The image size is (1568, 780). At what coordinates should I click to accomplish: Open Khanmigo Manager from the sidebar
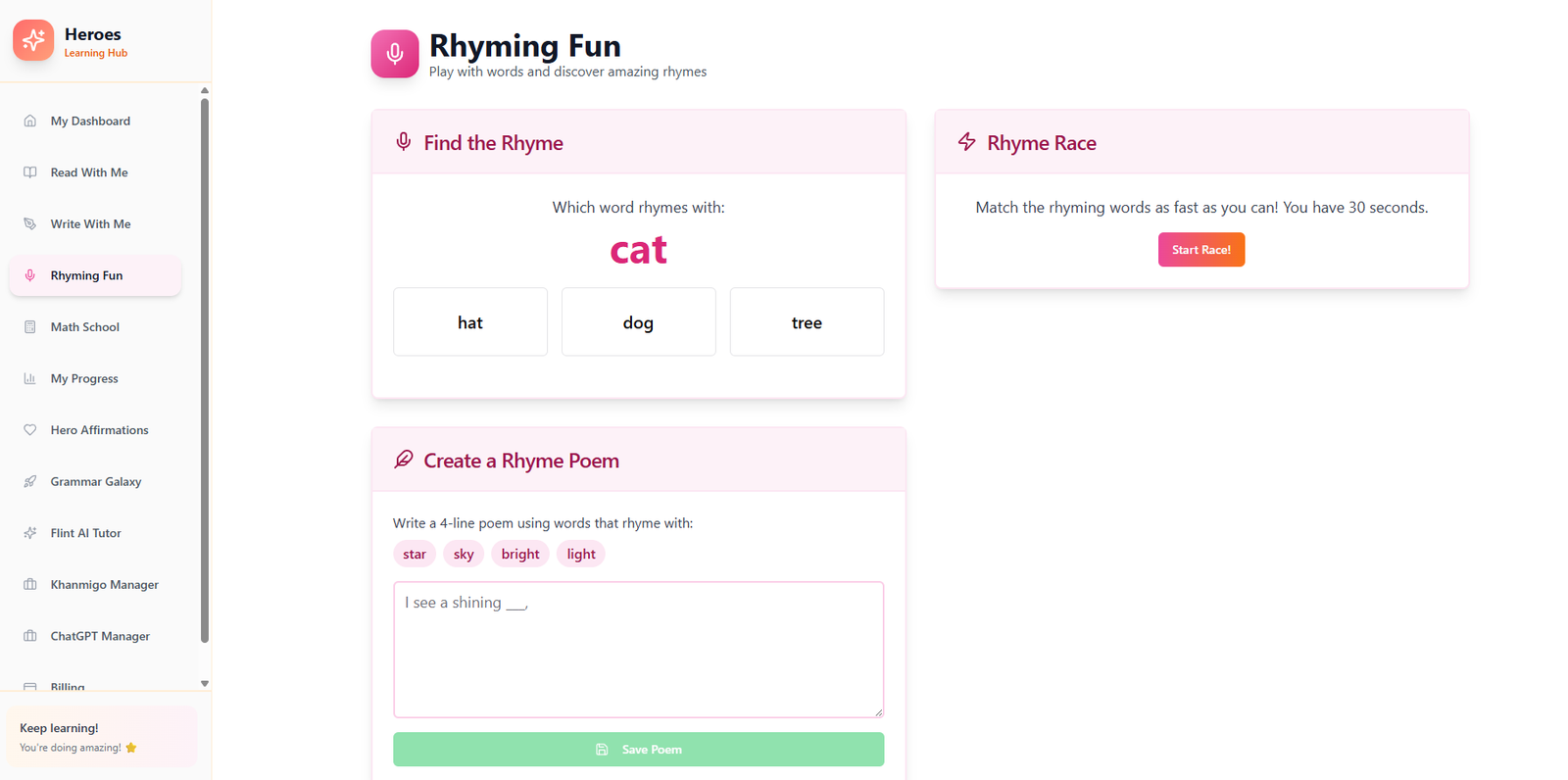[104, 585]
